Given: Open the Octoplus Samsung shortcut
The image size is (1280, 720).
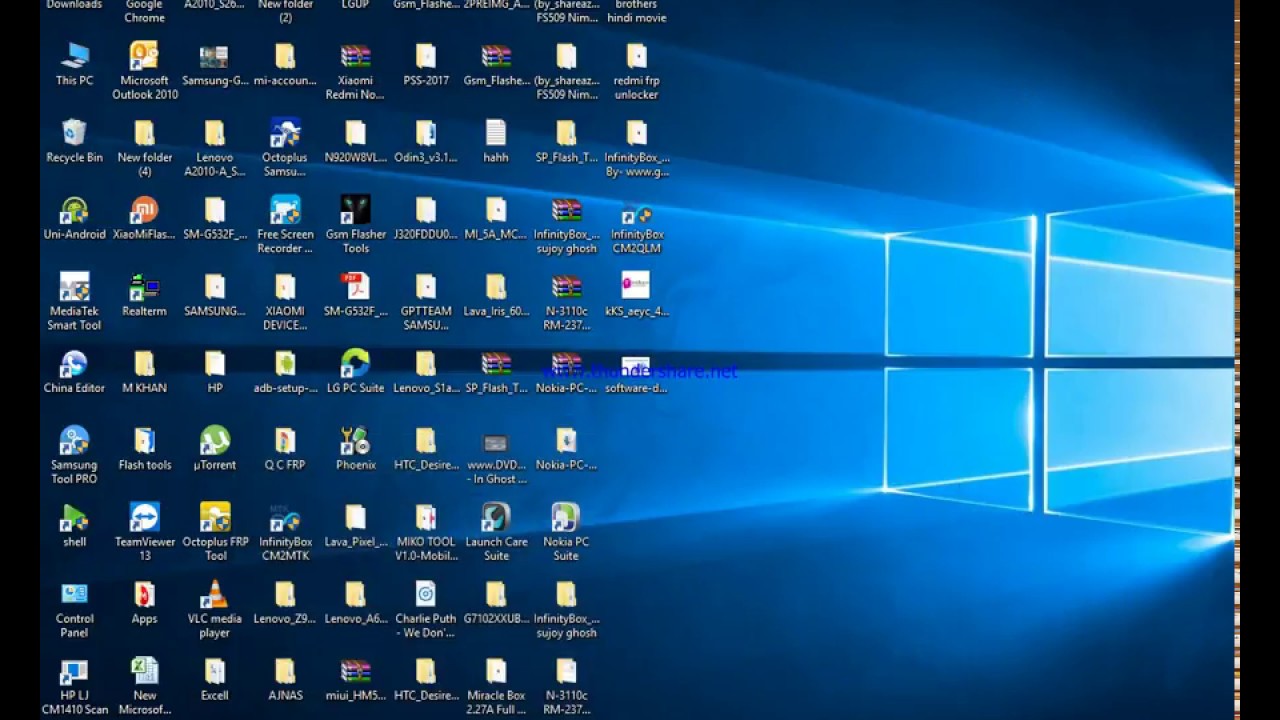Looking at the screenshot, I should (285, 147).
